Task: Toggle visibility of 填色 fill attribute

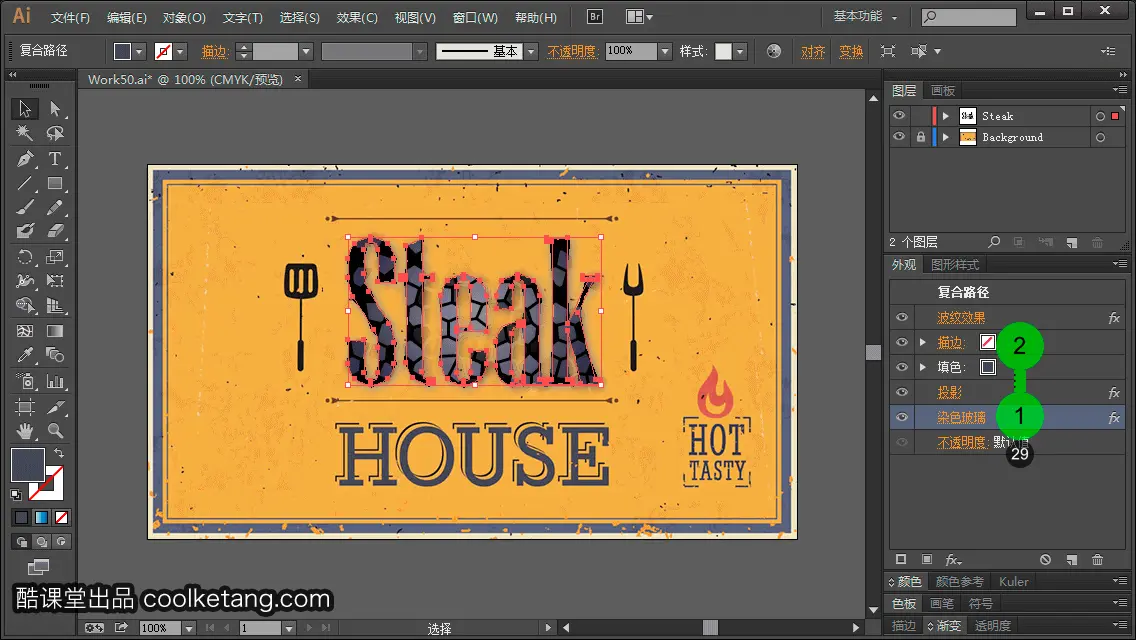Action: pos(902,367)
